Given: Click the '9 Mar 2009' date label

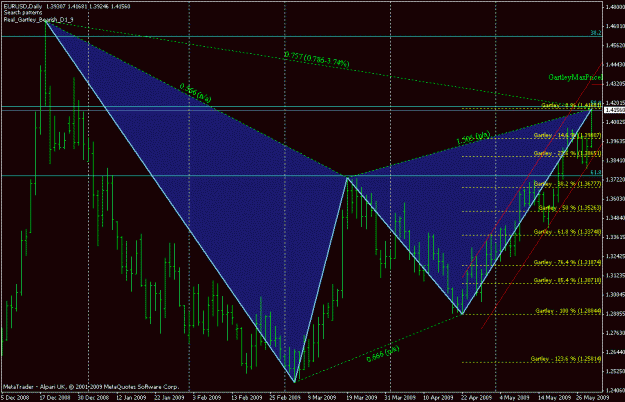Looking at the screenshot, I should tap(322, 398).
